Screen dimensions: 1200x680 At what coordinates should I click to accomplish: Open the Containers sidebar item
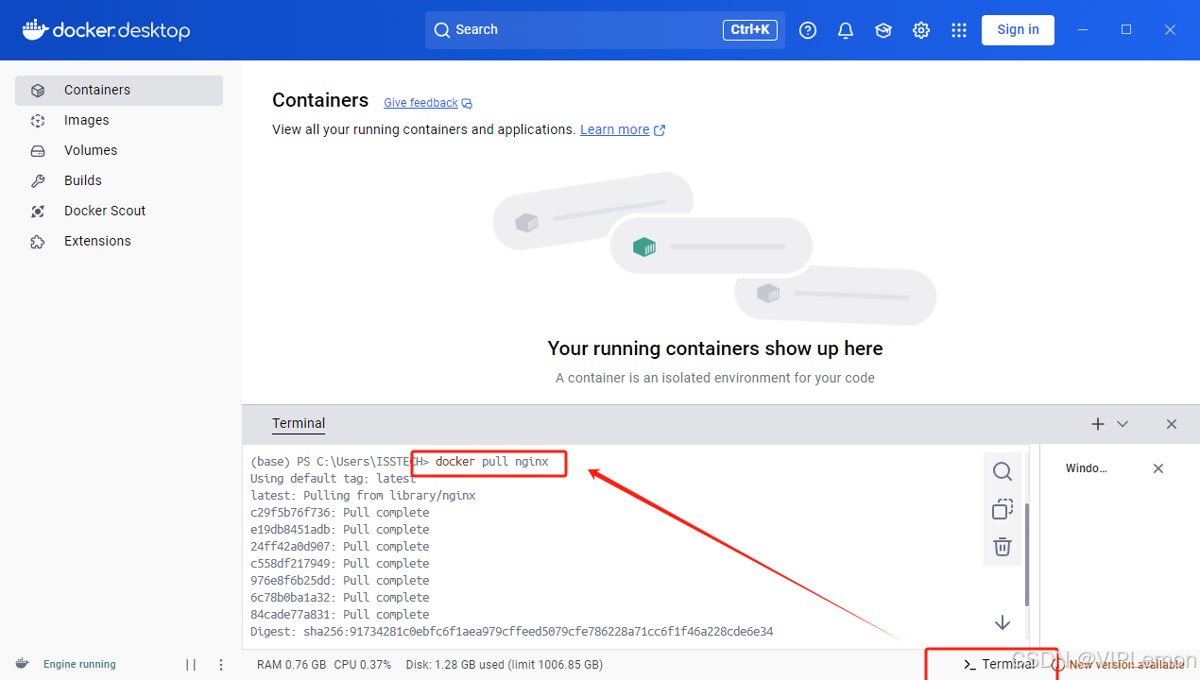click(x=119, y=90)
